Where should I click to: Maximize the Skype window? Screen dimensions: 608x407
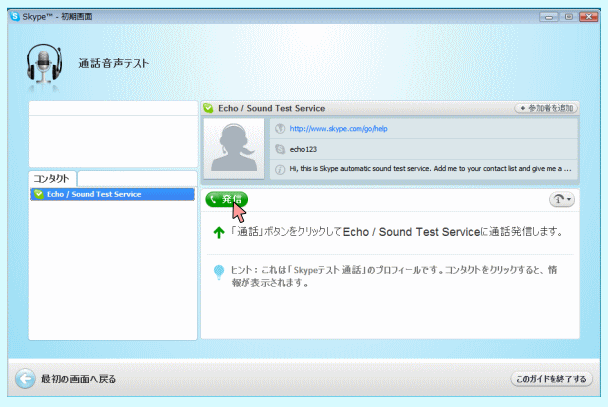pos(568,17)
